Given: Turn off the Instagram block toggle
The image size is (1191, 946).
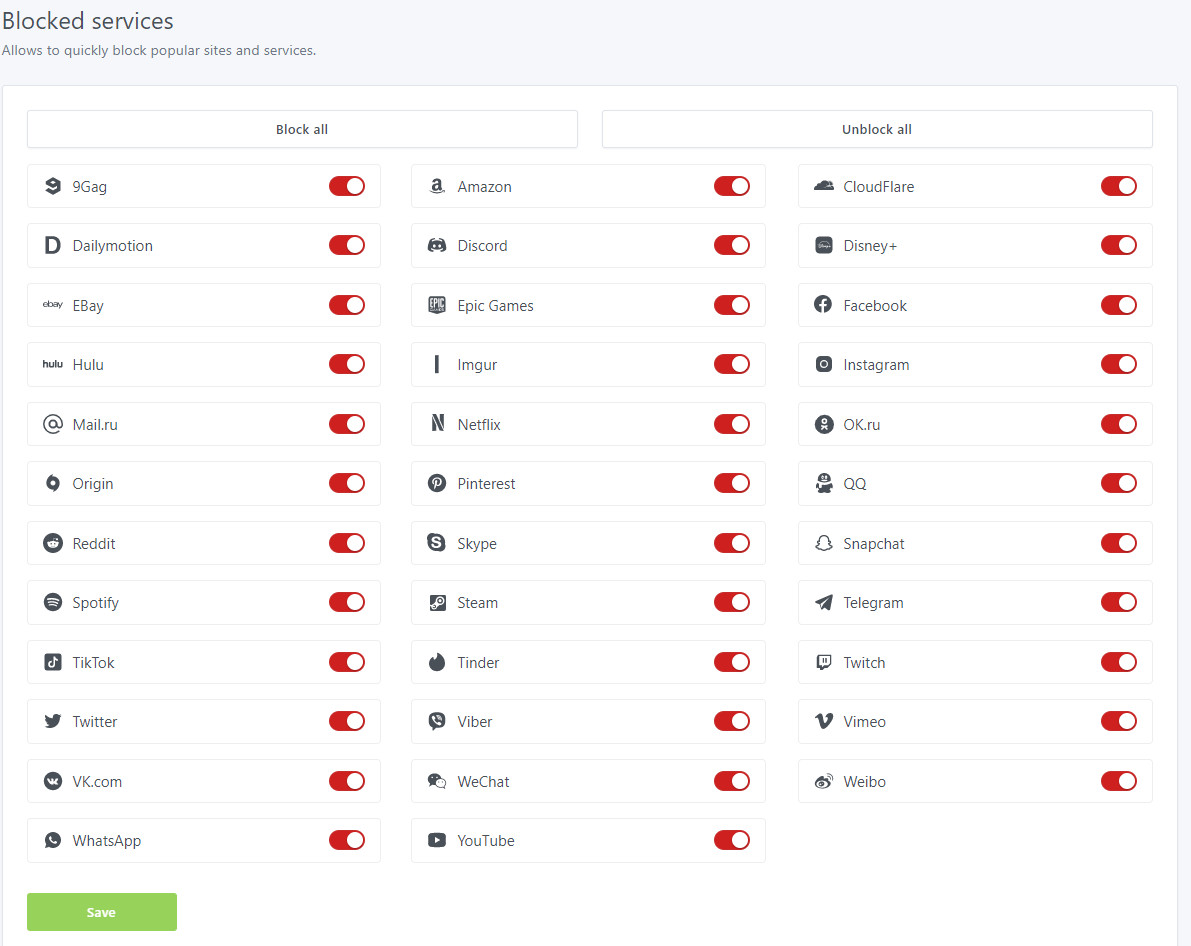Looking at the screenshot, I should 1119,364.
